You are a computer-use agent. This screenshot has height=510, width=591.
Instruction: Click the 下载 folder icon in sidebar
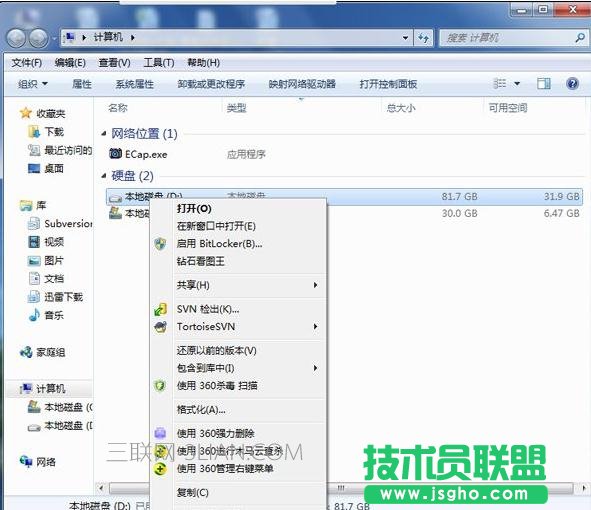click(x=34, y=132)
